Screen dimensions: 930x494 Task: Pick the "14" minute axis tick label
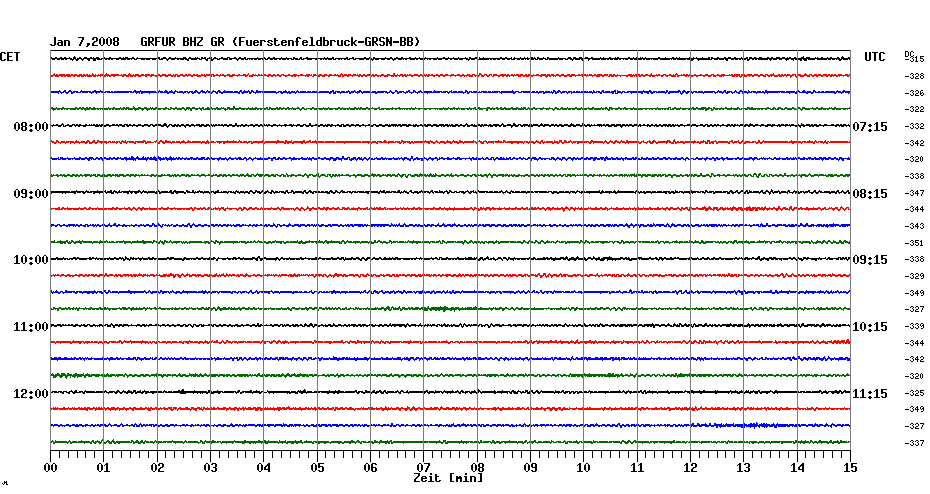pyautogui.click(x=797, y=468)
